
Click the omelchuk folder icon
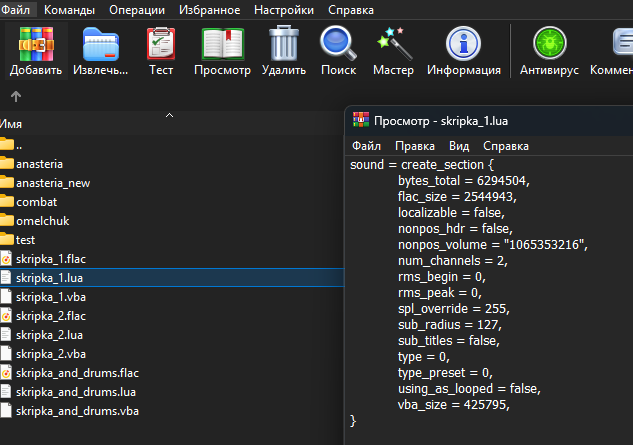click(7, 220)
